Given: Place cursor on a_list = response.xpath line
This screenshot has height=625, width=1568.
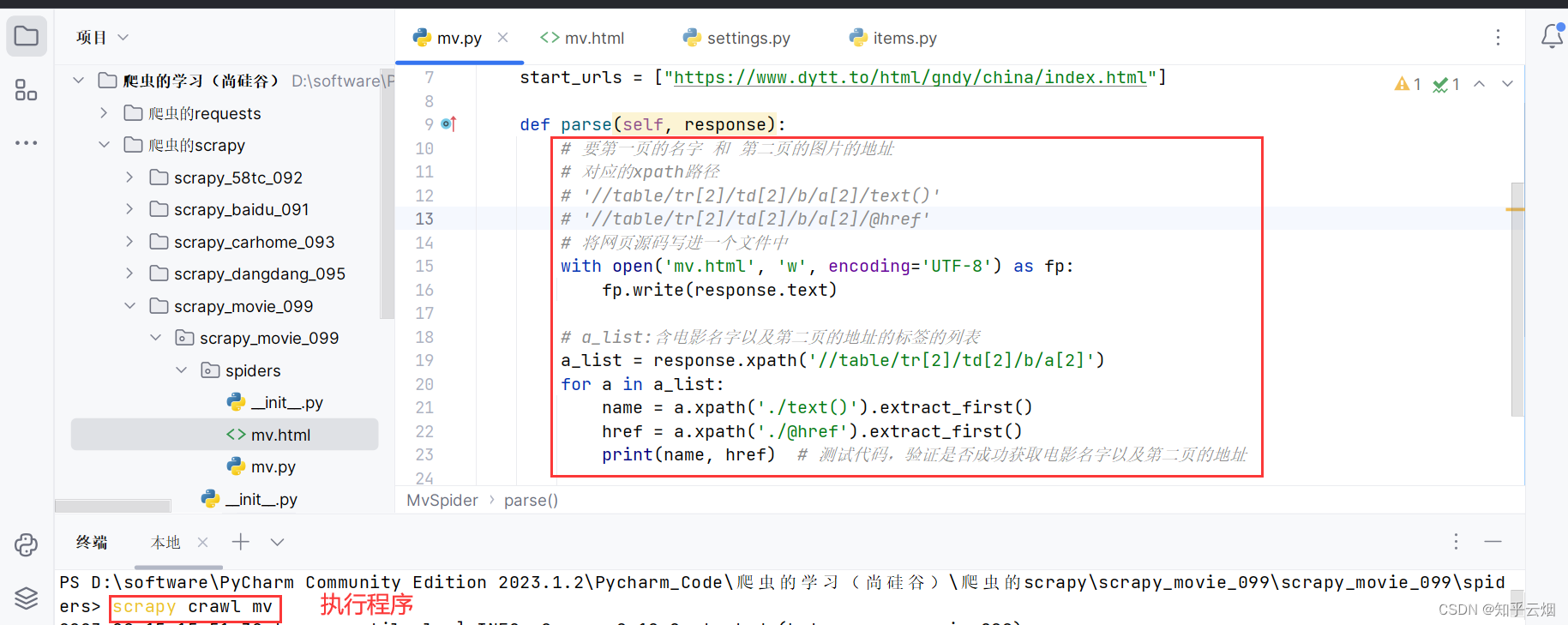Looking at the screenshot, I should (x=832, y=360).
